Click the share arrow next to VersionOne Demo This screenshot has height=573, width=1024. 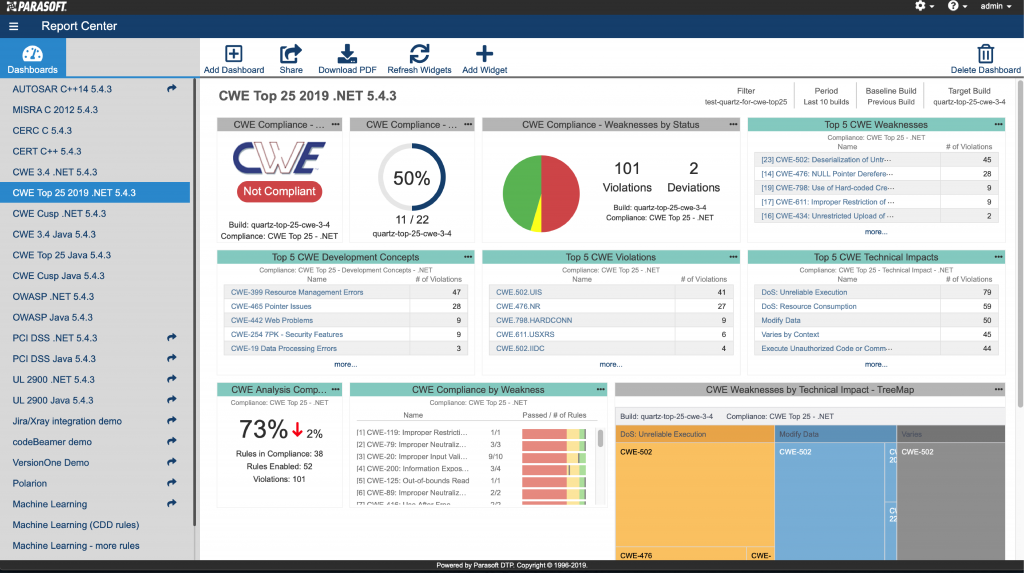point(172,462)
